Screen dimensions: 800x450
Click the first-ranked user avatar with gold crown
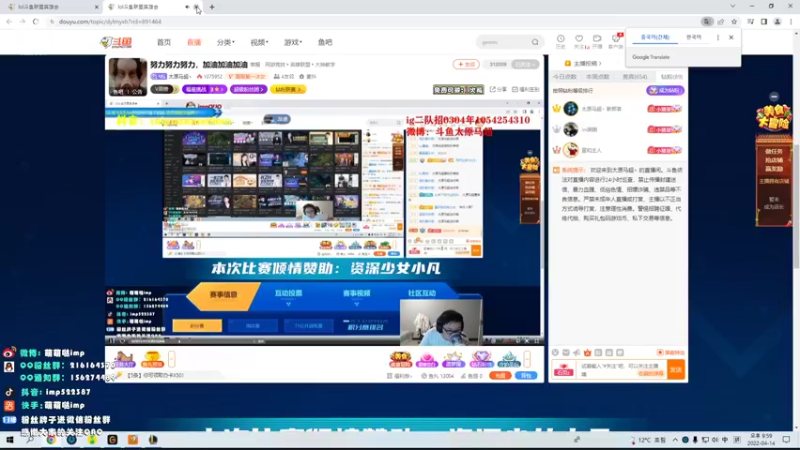coord(570,109)
